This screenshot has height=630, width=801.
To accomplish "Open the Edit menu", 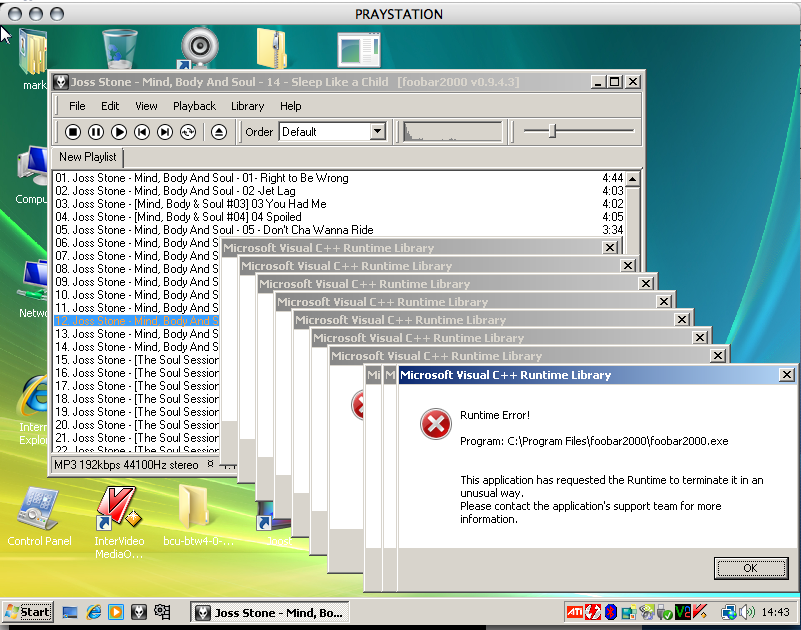I will point(110,106).
